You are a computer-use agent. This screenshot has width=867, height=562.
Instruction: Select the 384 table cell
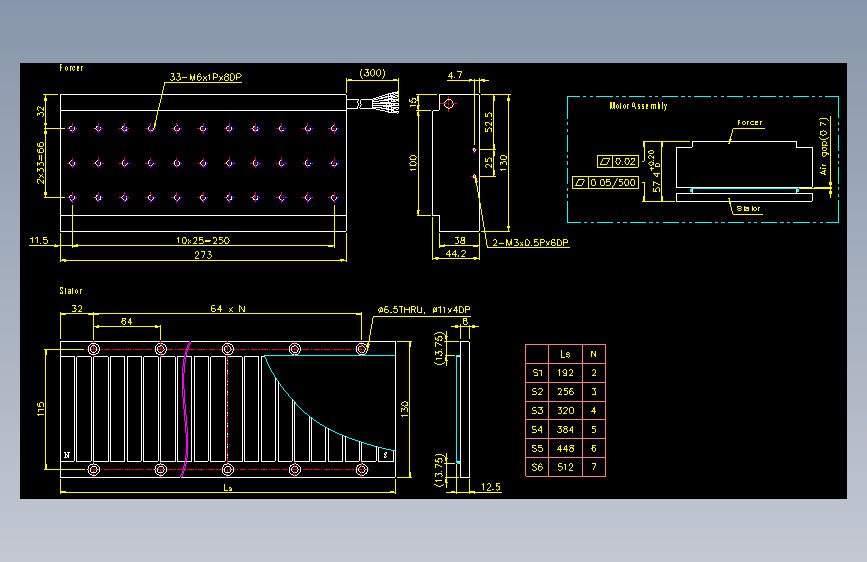[x=565, y=429]
